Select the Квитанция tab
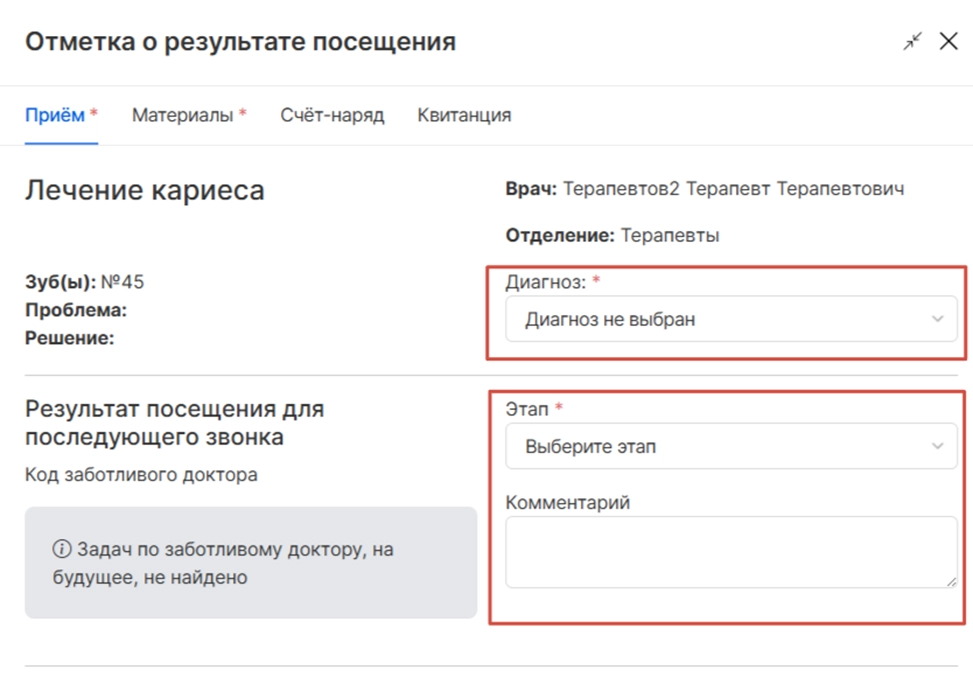 [464, 115]
